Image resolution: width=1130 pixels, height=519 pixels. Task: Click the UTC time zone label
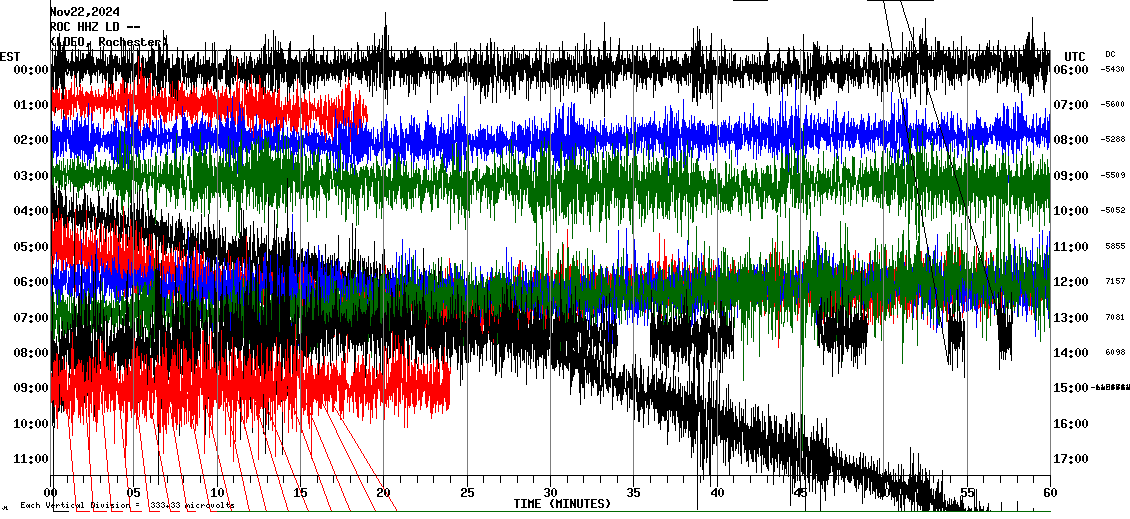pyautogui.click(x=1074, y=56)
